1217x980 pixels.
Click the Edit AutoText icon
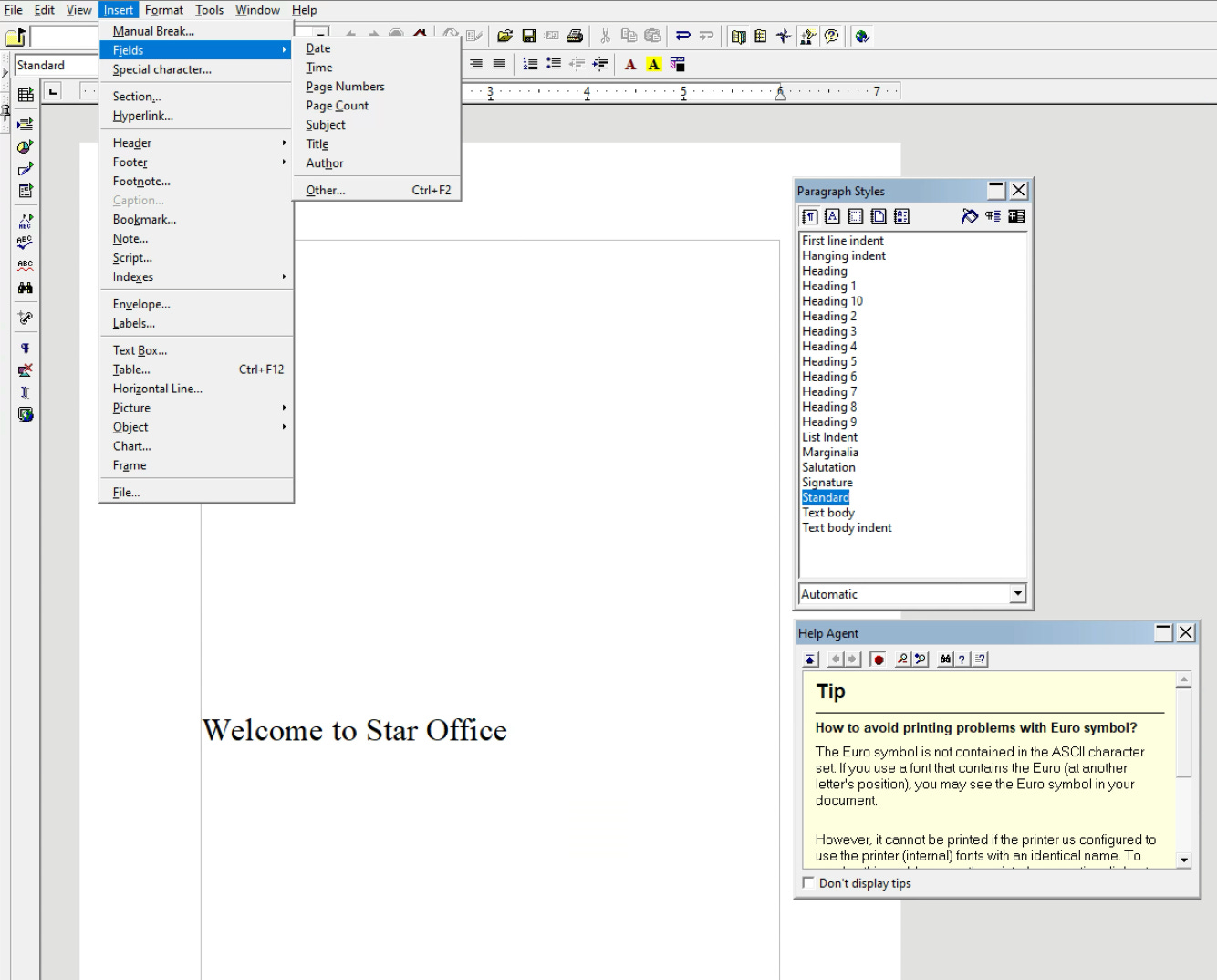pyautogui.click(x=26, y=221)
